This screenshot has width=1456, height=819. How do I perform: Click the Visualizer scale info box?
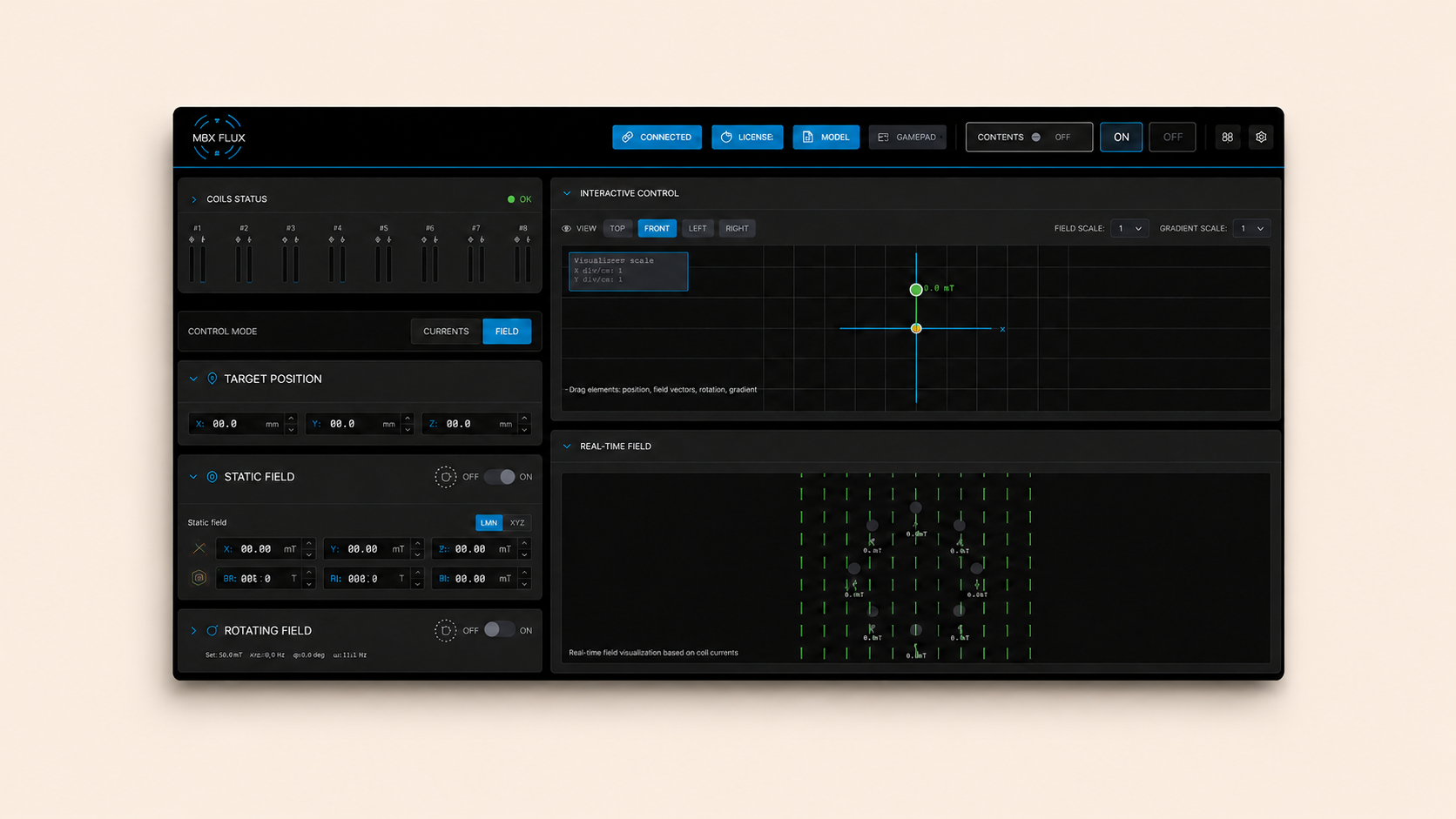tap(628, 271)
